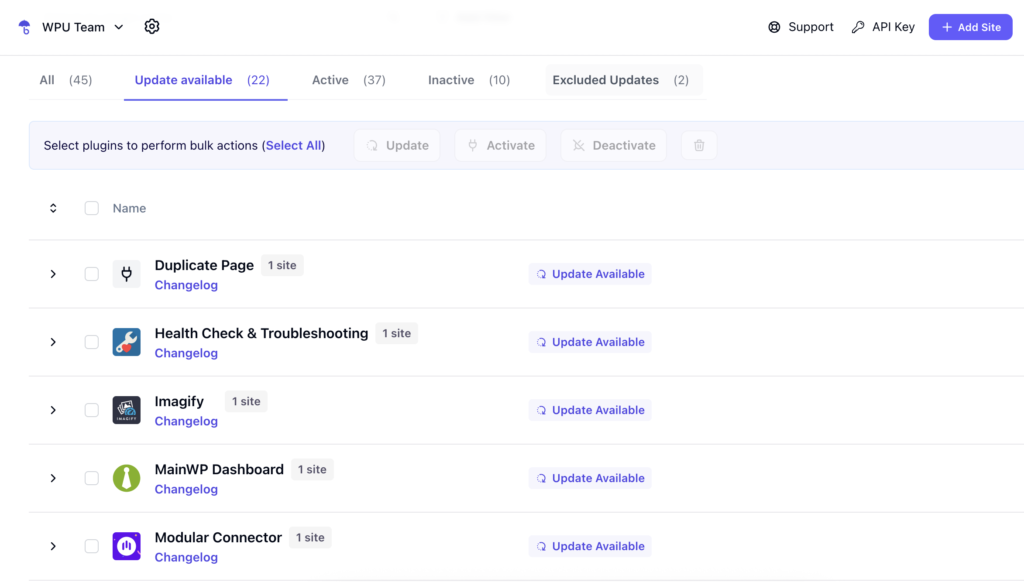1024x582 pixels.
Task: Click the Modular Connector purple icon
Action: point(127,546)
